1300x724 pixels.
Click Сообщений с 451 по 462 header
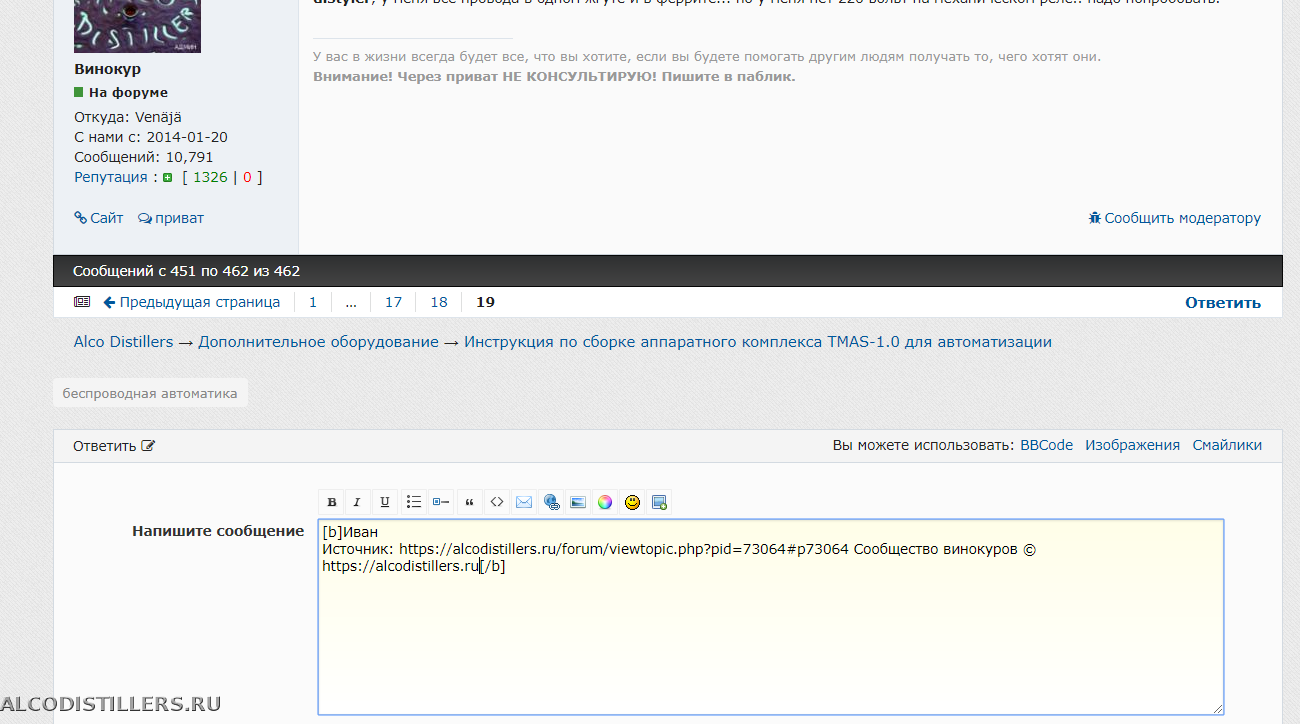coord(186,271)
